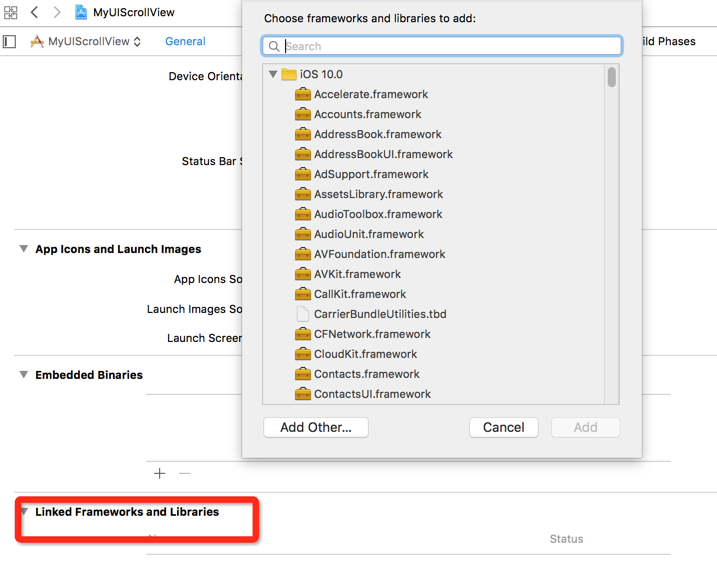Cancel the framework chooser dialog
Viewport: 717px width, 565px height.
(x=503, y=427)
